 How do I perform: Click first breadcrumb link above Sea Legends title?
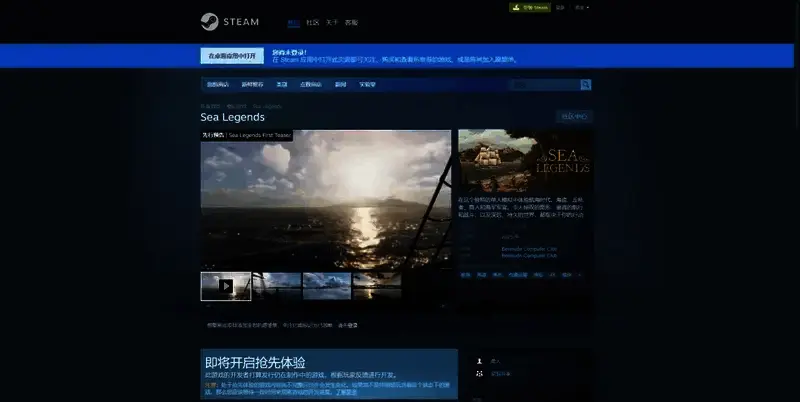[210, 107]
